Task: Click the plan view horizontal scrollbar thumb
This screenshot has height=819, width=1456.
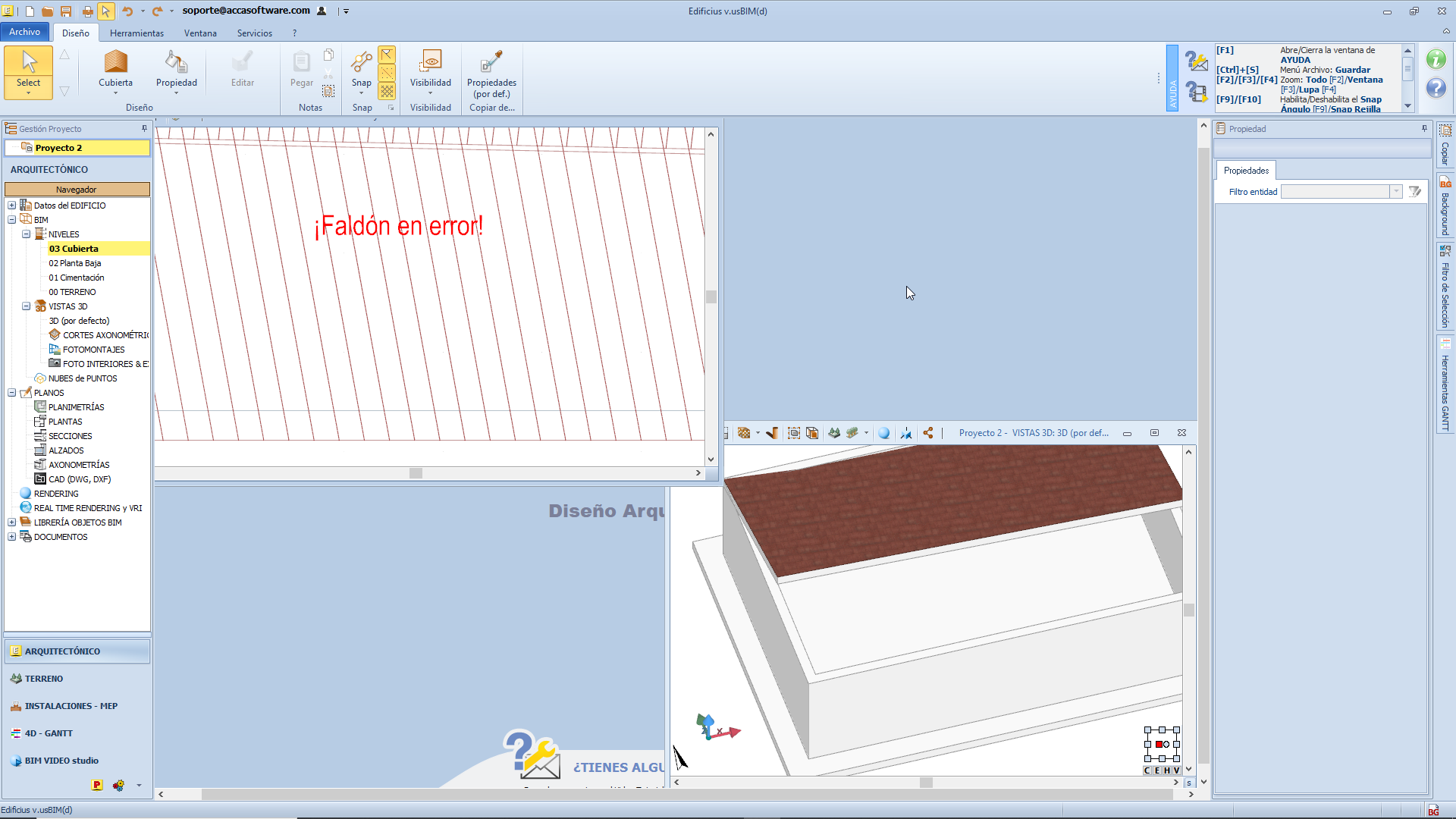Action: tap(416, 473)
